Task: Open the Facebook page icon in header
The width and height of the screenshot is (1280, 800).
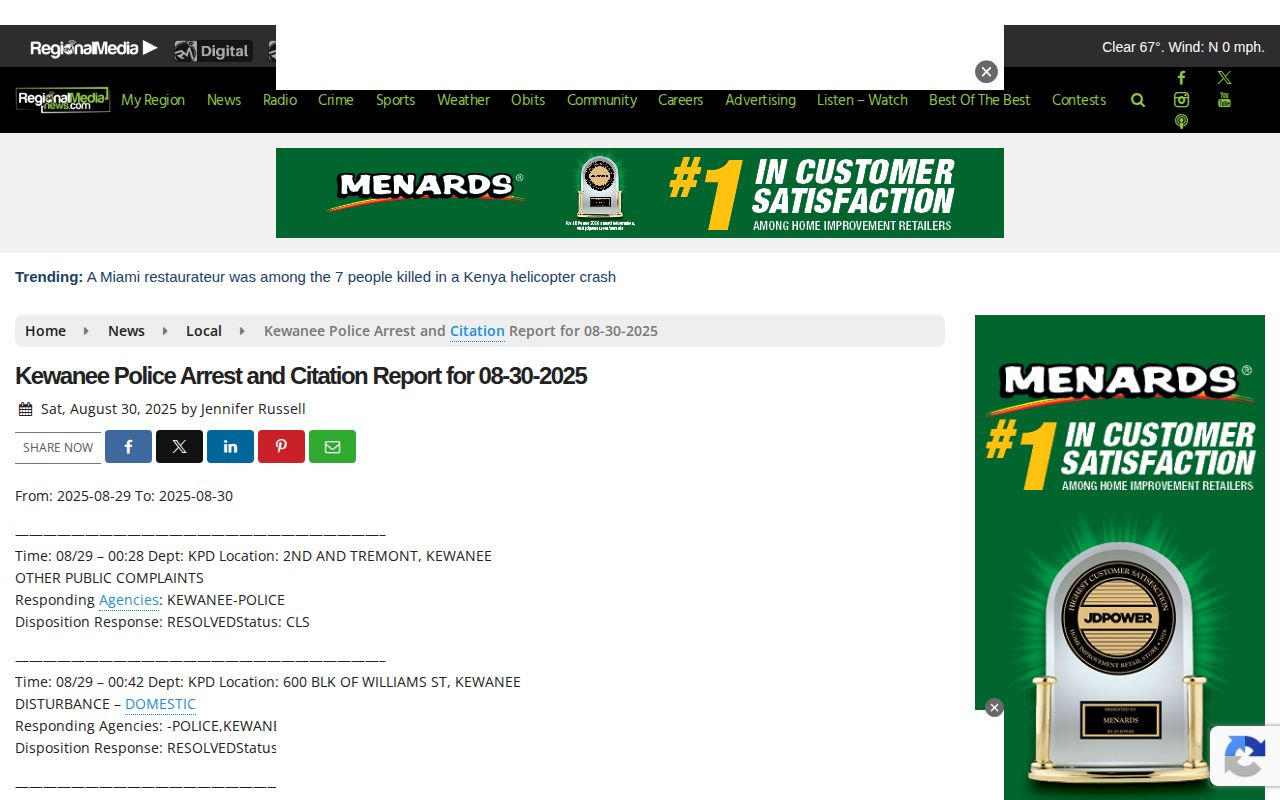Action: click(x=1181, y=78)
